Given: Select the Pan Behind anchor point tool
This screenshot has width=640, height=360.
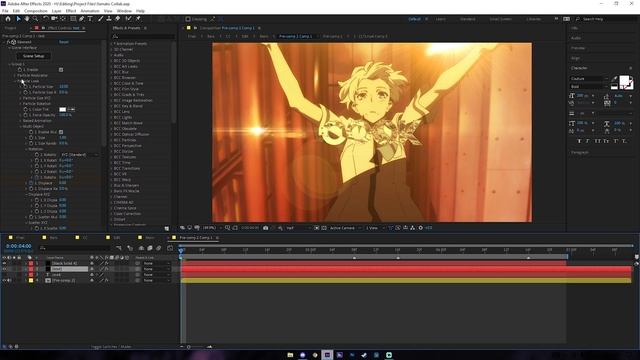Looking at the screenshot, I should [x=63, y=19].
